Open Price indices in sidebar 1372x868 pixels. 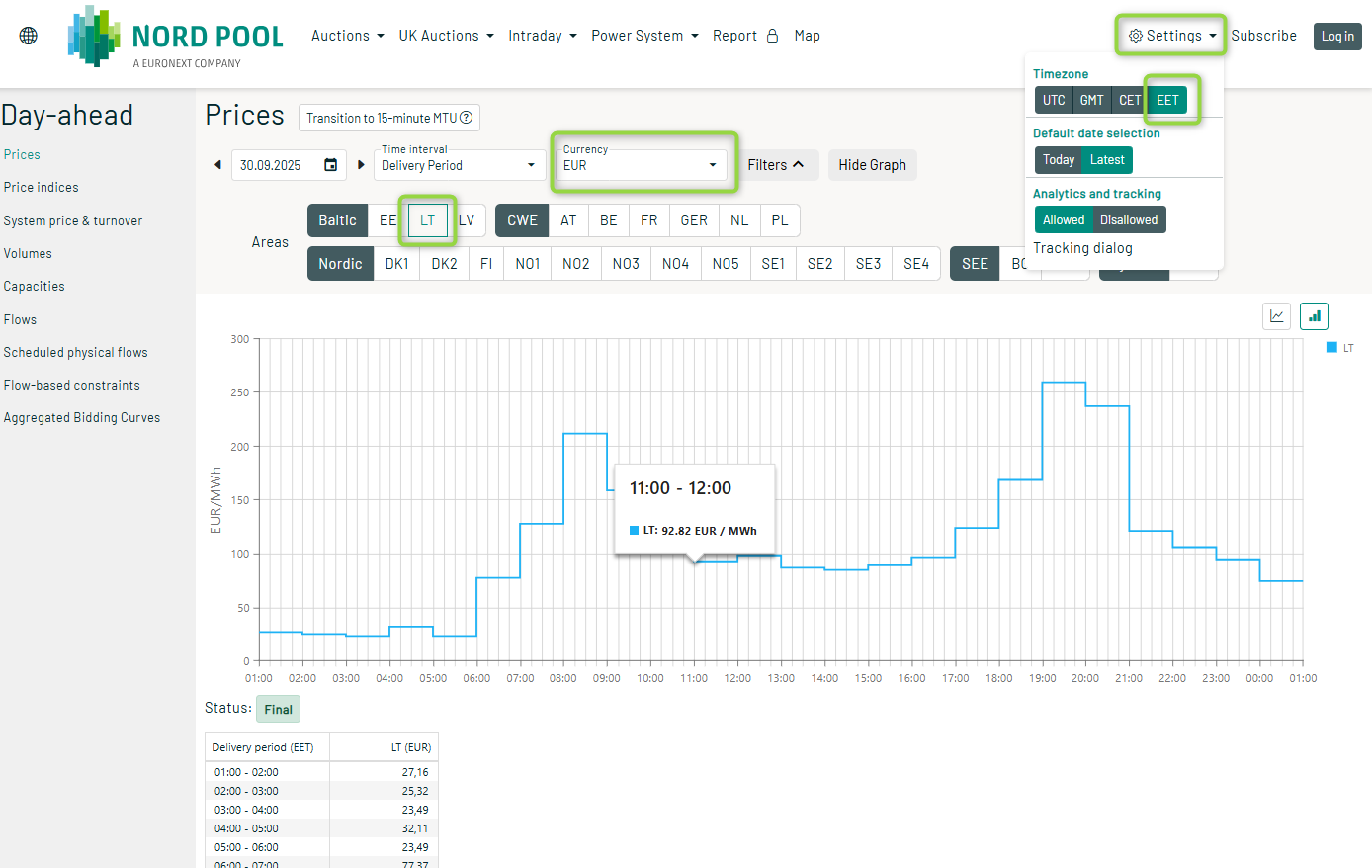[41, 187]
